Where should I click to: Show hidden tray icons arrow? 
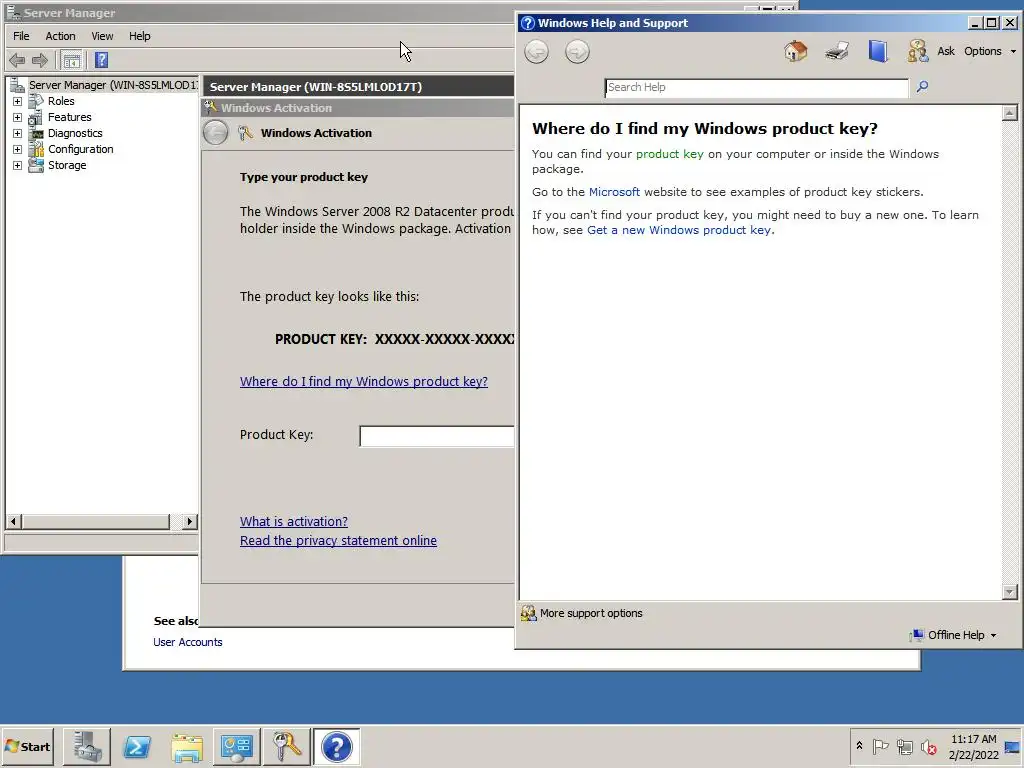tap(859, 746)
